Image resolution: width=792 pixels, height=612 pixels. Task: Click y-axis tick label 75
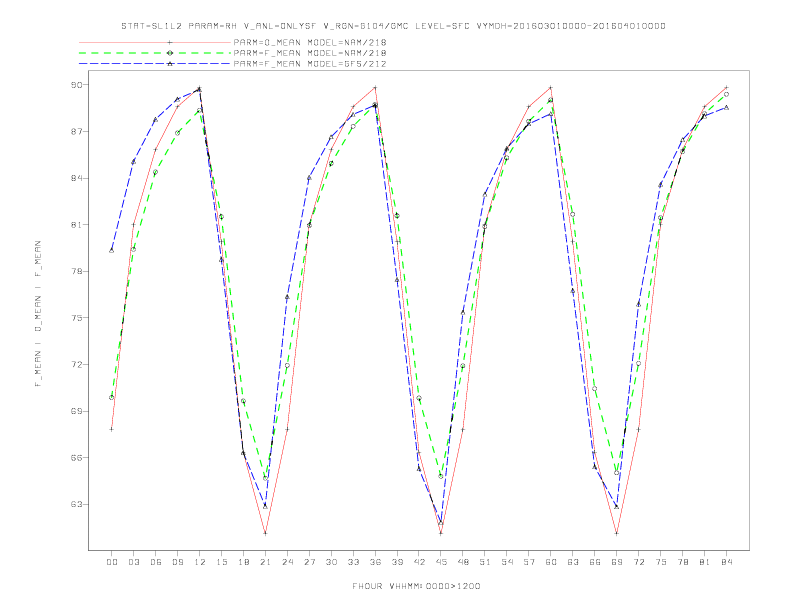[x=76, y=318]
